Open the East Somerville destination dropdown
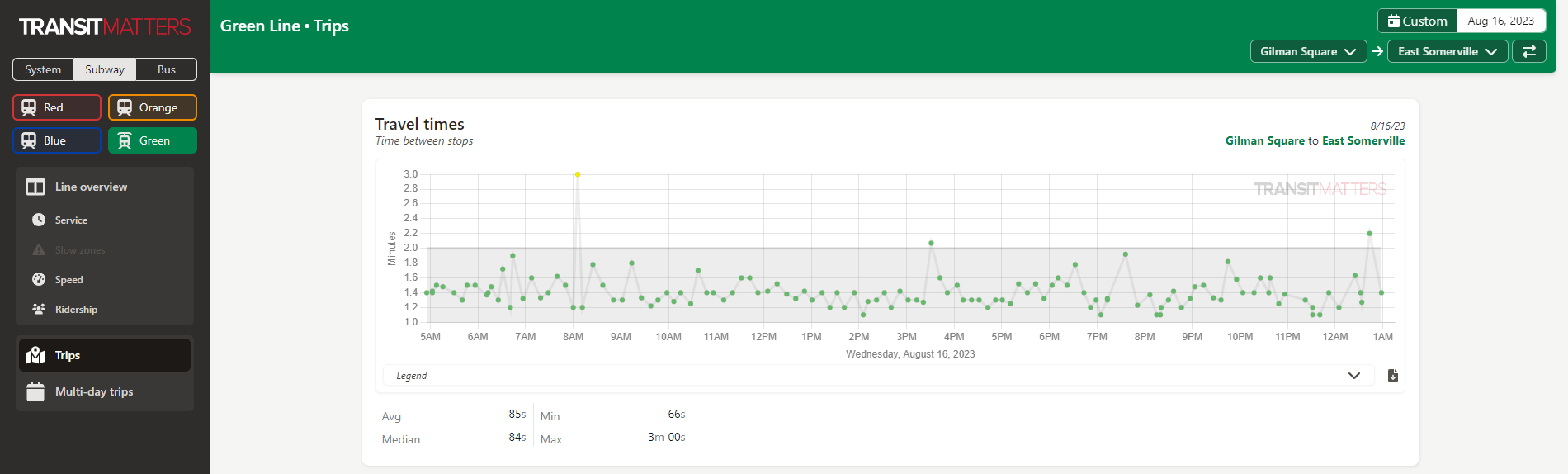 [x=1447, y=51]
